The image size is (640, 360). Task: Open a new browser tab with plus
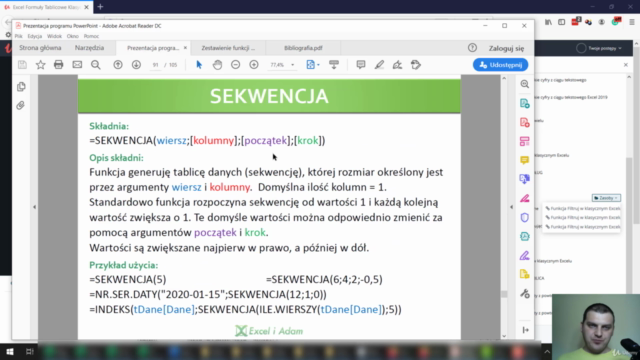coord(100,7)
